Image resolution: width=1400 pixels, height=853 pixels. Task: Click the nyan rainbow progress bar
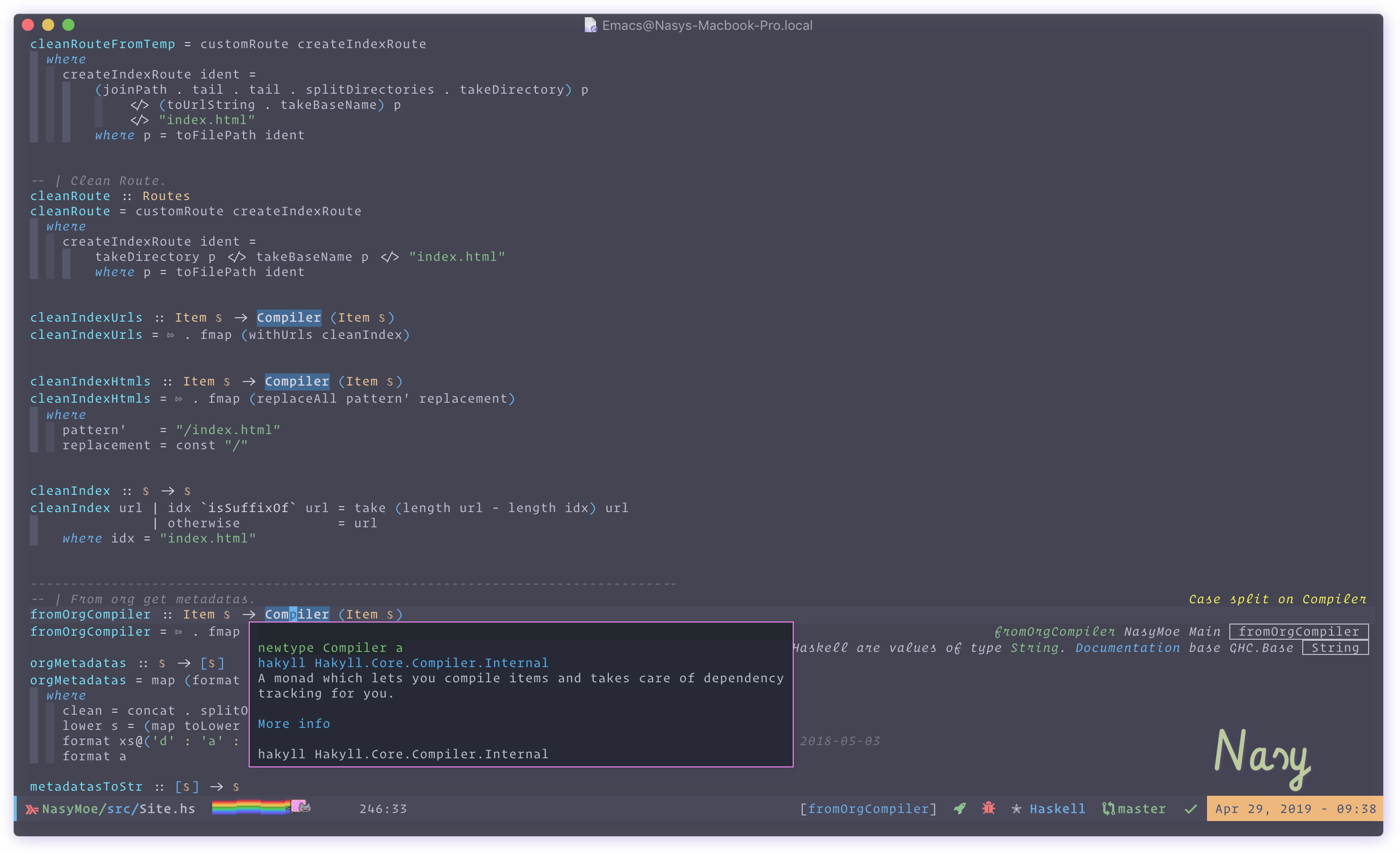coord(250,807)
